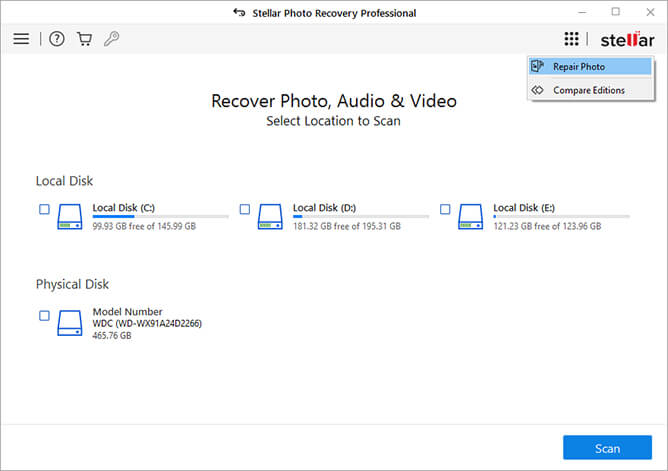Viewport: 668px width, 471px height.
Task: Click the back arrow icon in title bar
Action: pyautogui.click(x=237, y=13)
